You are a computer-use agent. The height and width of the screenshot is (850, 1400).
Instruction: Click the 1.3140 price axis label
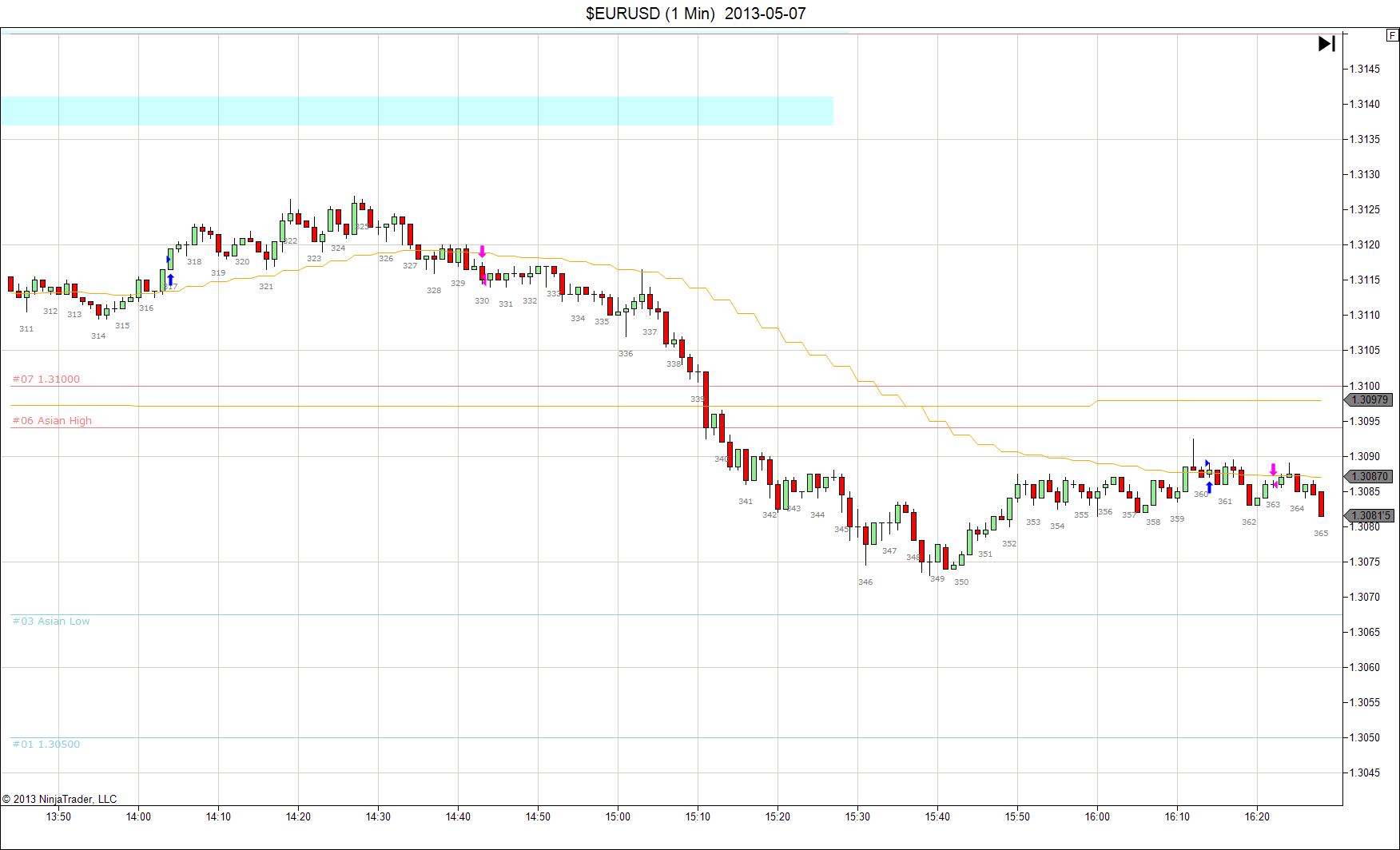[x=1365, y=105]
